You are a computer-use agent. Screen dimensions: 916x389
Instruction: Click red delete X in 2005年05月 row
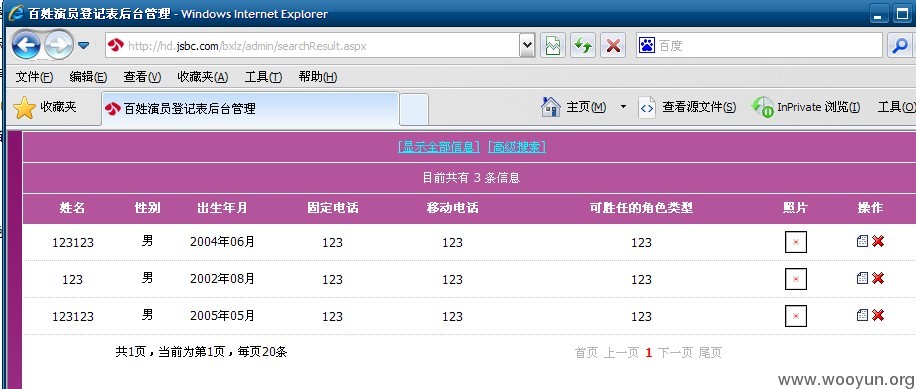[x=877, y=315]
